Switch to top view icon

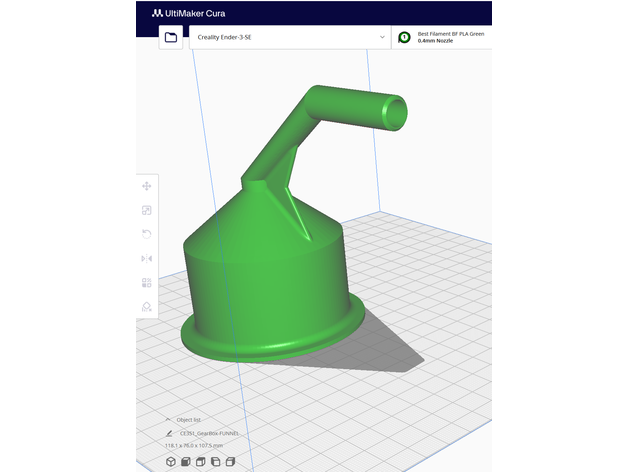201,461
